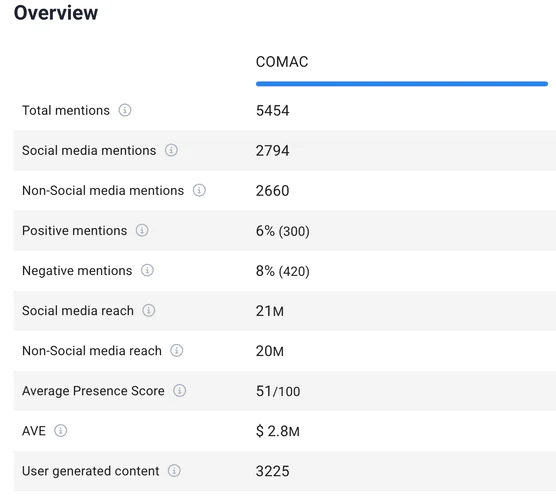556x500 pixels.
Task: Click the Average Presence Score label
Action: click(93, 391)
